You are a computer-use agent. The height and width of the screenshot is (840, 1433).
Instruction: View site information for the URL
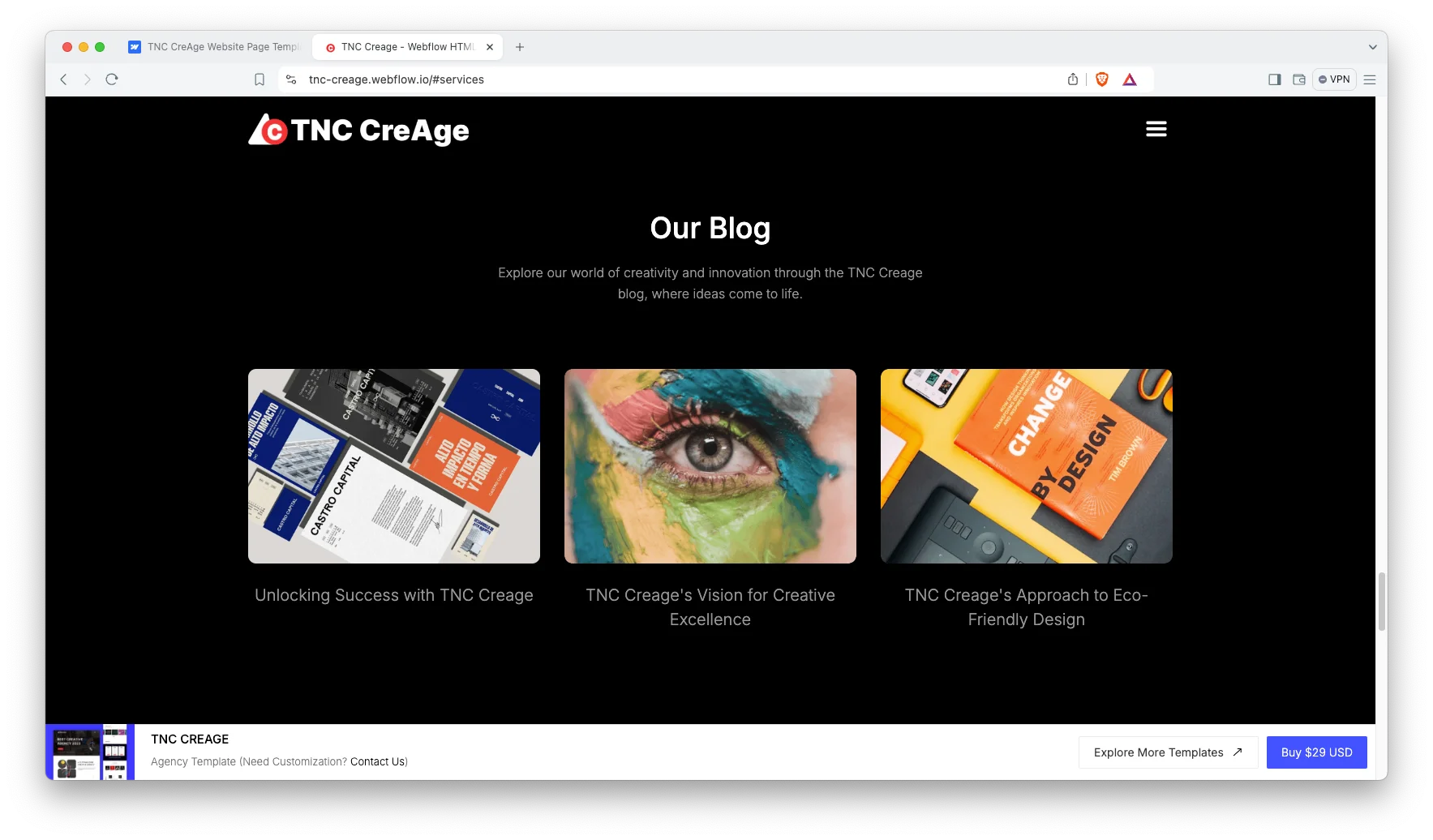pos(291,79)
